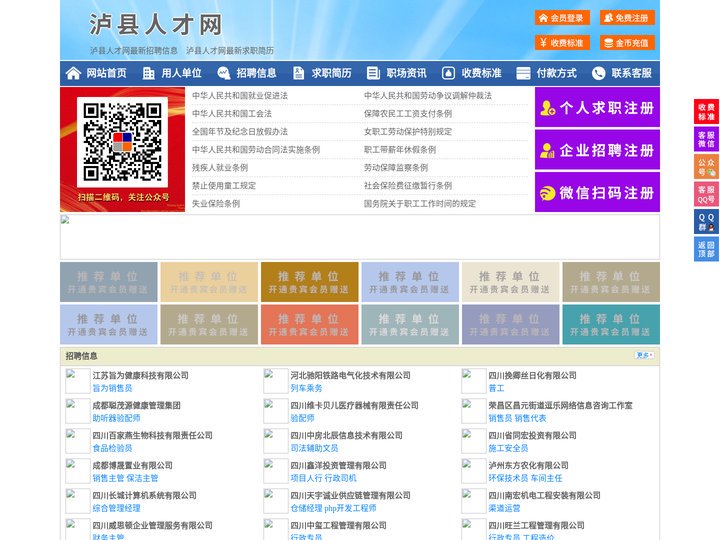Open link 残疾人就业条例
This screenshot has height=540, width=720.
pyautogui.click(x=220, y=168)
